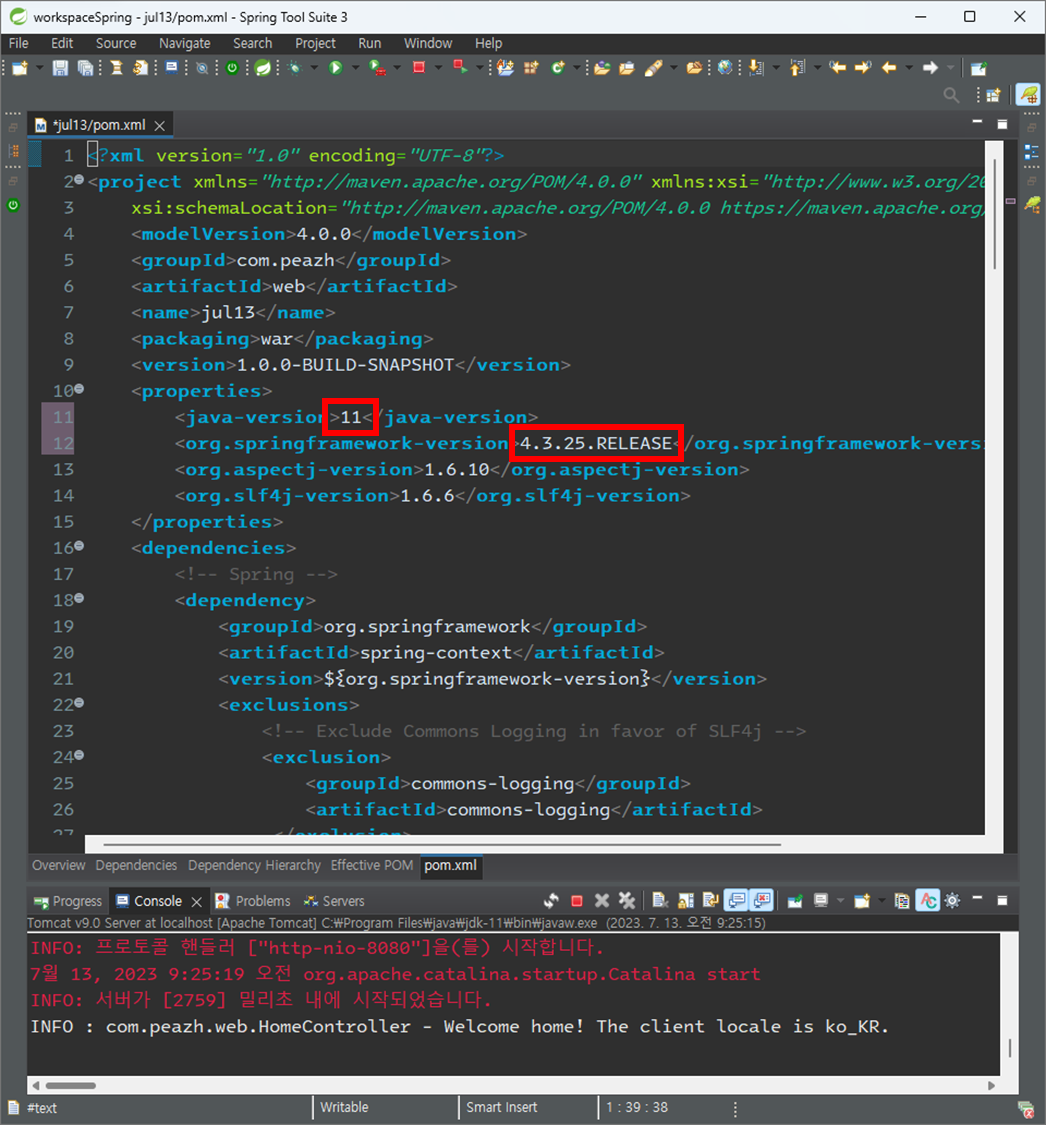Save the file with the floppy disk icon
1046x1125 pixels.
click(x=60, y=68)
